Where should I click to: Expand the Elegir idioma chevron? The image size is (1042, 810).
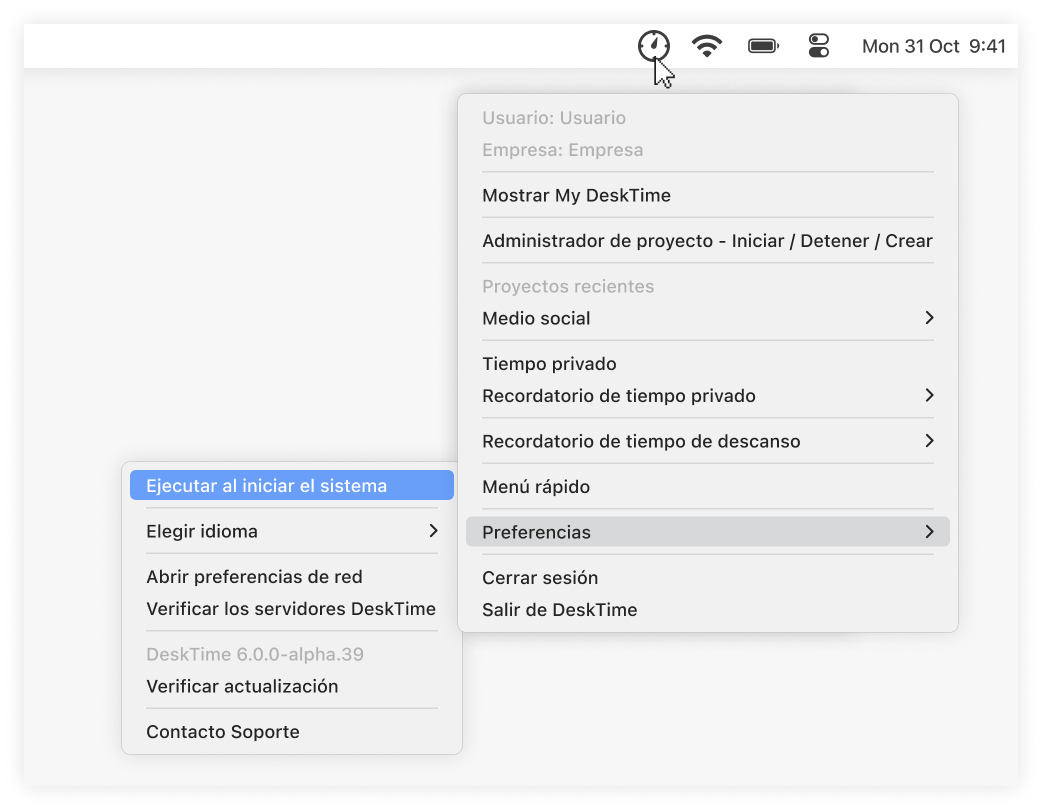(433, 531)
